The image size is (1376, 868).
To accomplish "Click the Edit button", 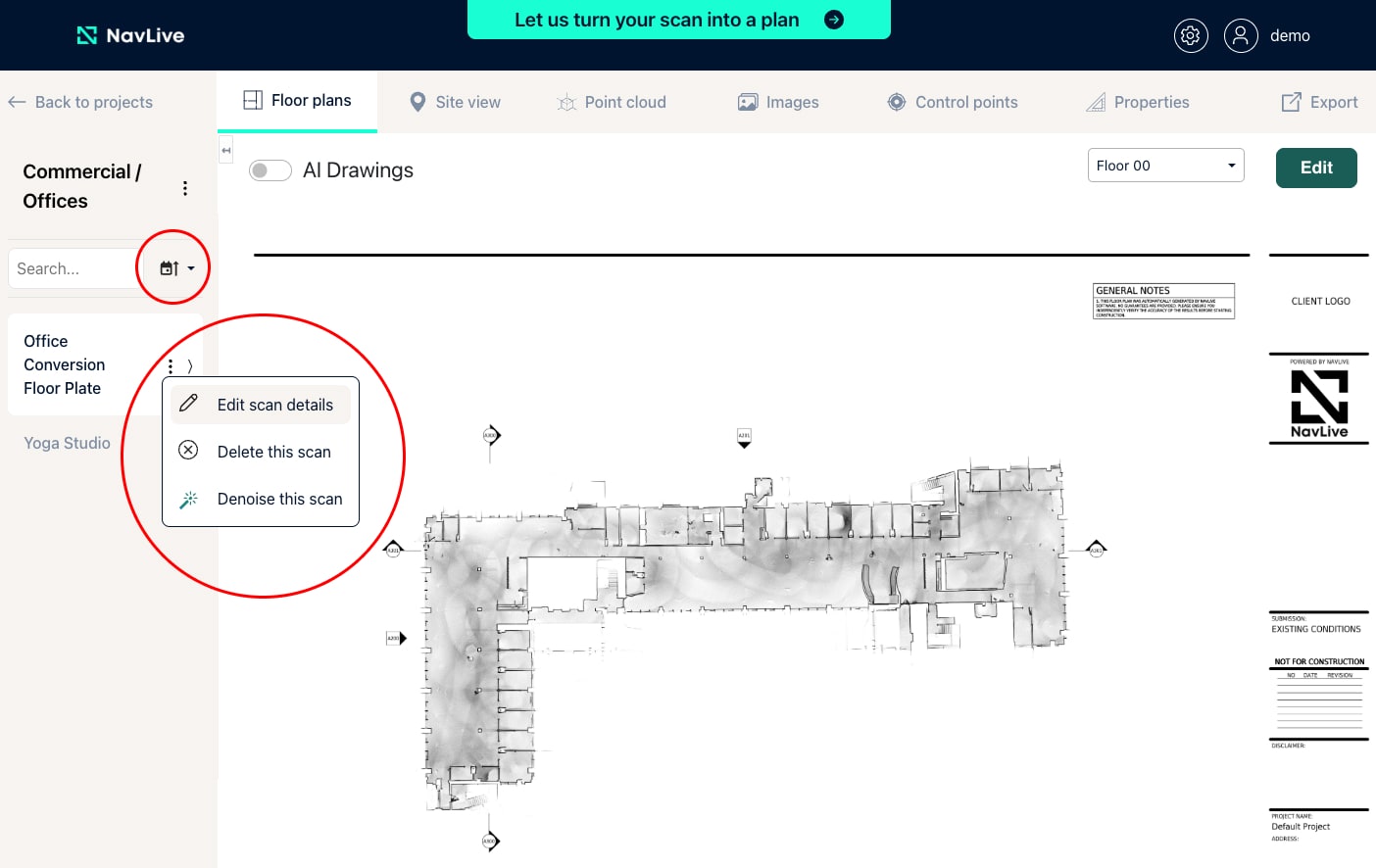I will 1316,168.
